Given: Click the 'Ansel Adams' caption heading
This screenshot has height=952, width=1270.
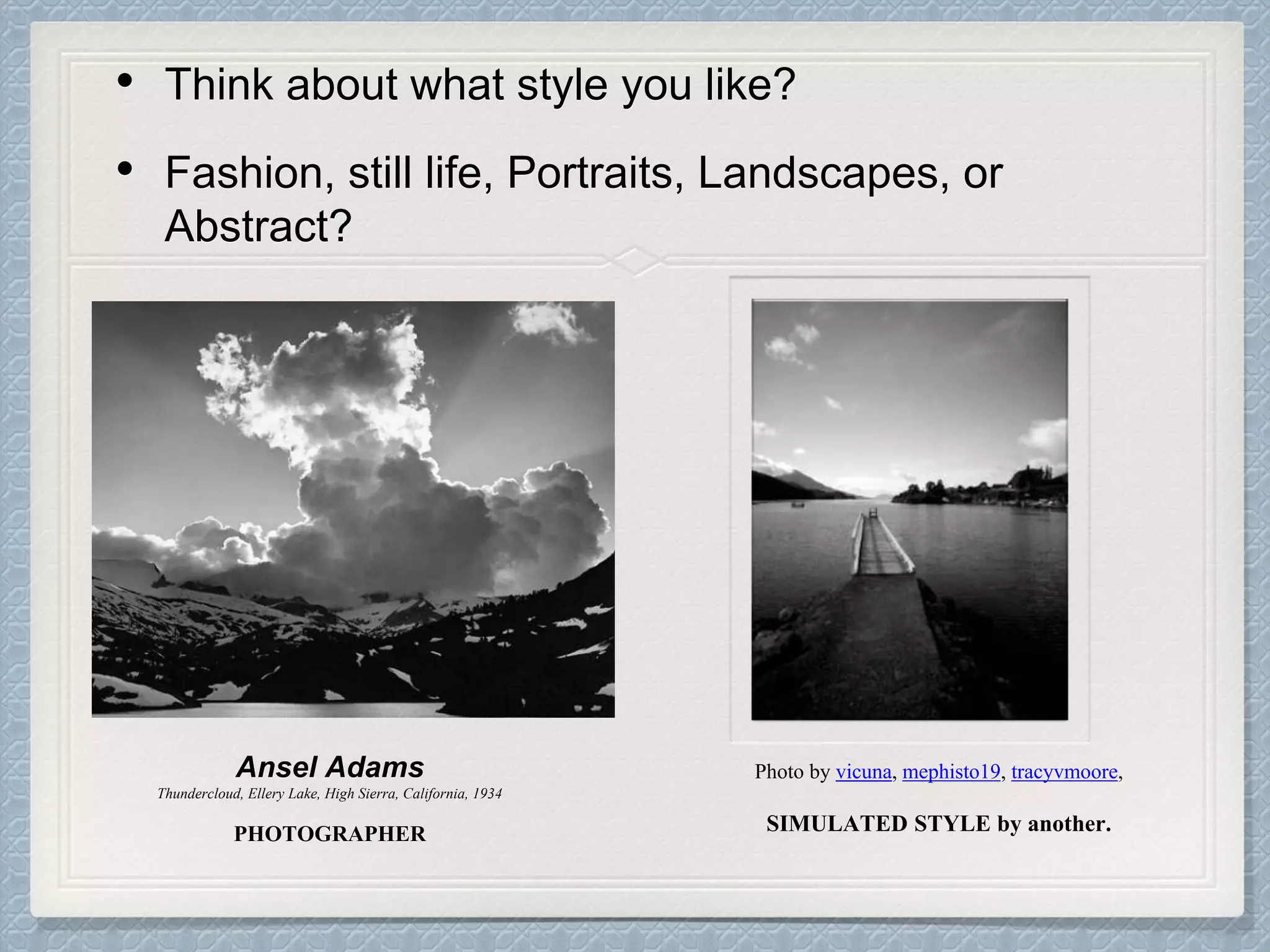Looking at the screenshot, I should tap(330, 767).
